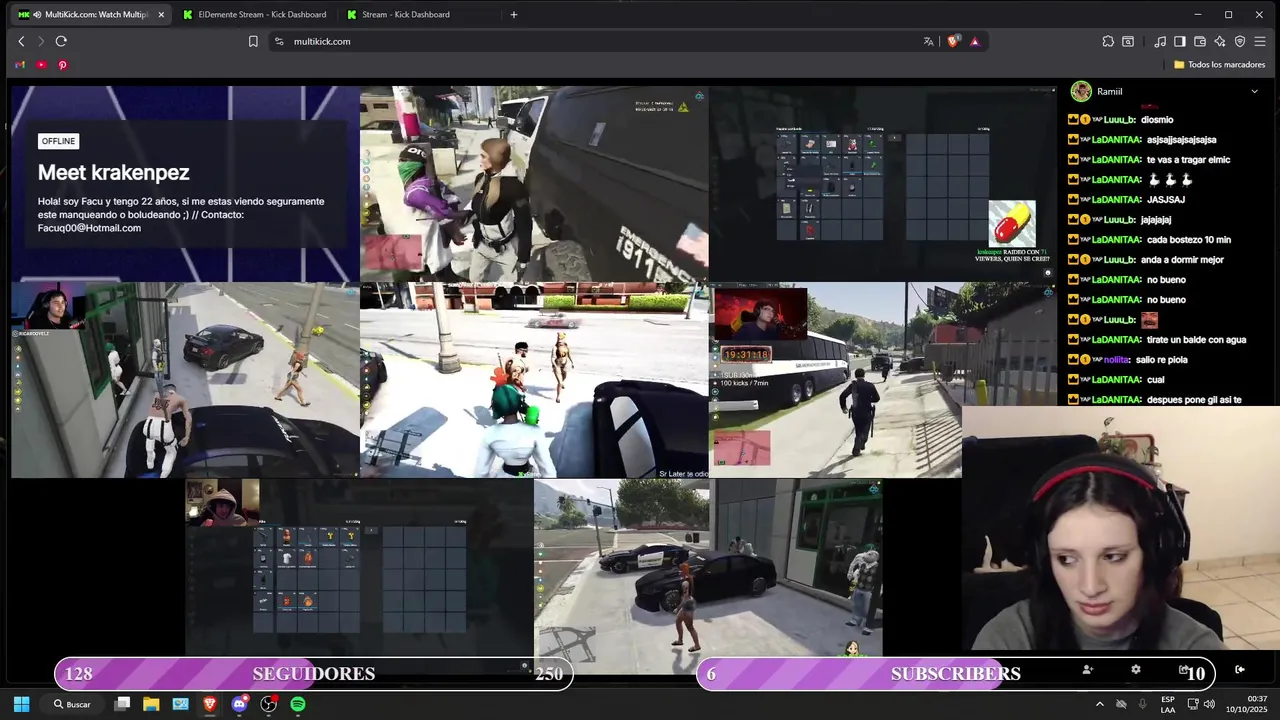Show hidden system tray icons chevron

1100,704
